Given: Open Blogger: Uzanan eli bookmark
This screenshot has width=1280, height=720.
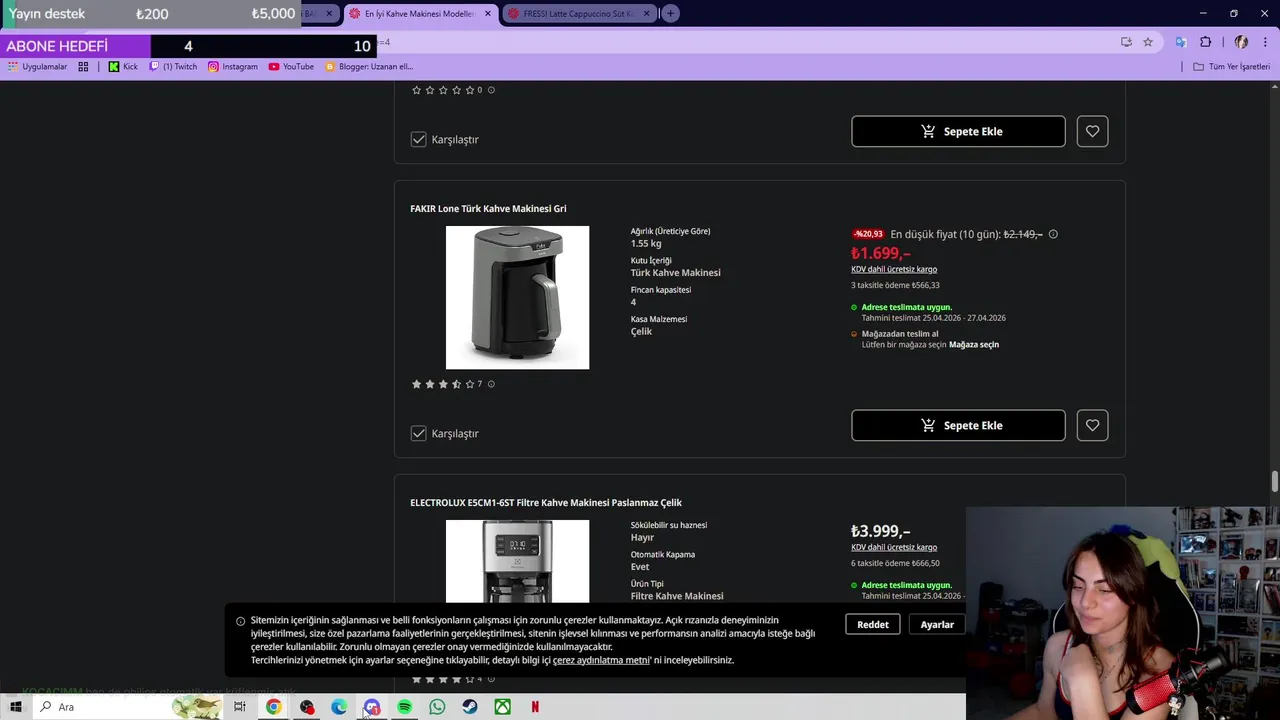Looking at the screenshot, I should coord(368,67).
